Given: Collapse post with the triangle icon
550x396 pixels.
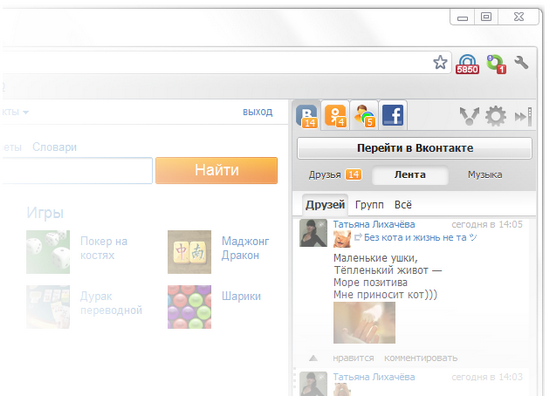Looking at the screenshot, I should 313,358.
